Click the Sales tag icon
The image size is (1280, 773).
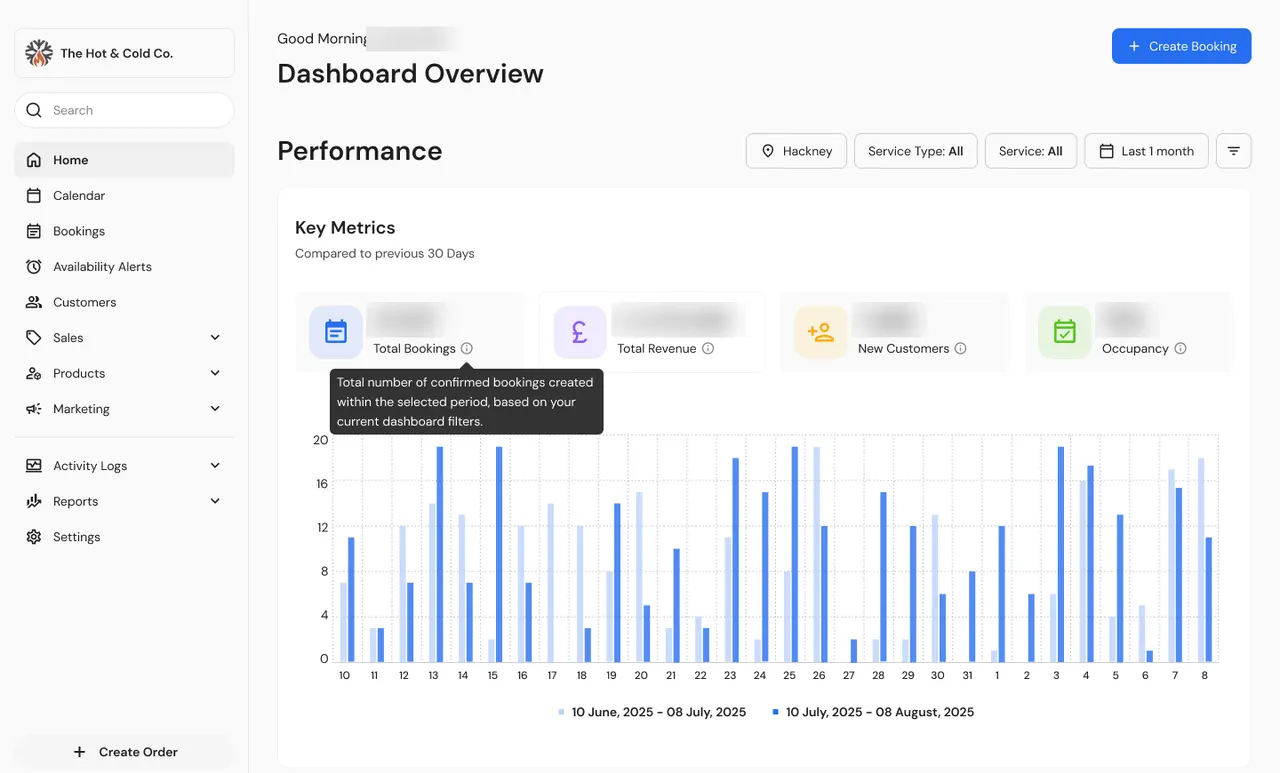pos(34,338)
